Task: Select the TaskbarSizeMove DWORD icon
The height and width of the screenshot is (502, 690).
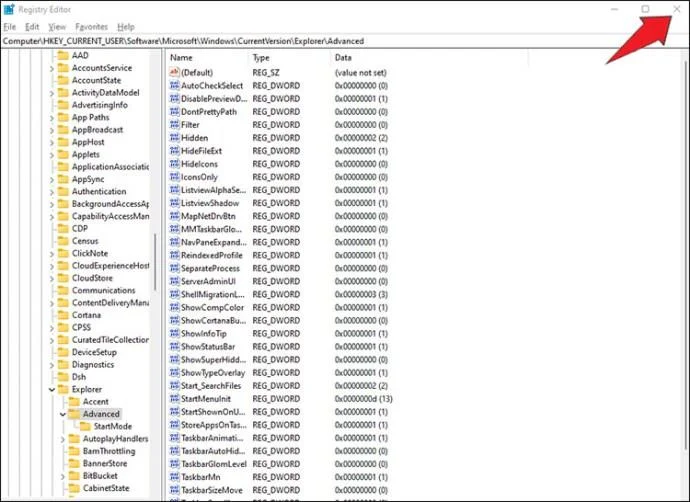Action: click(x=175, y=490)
